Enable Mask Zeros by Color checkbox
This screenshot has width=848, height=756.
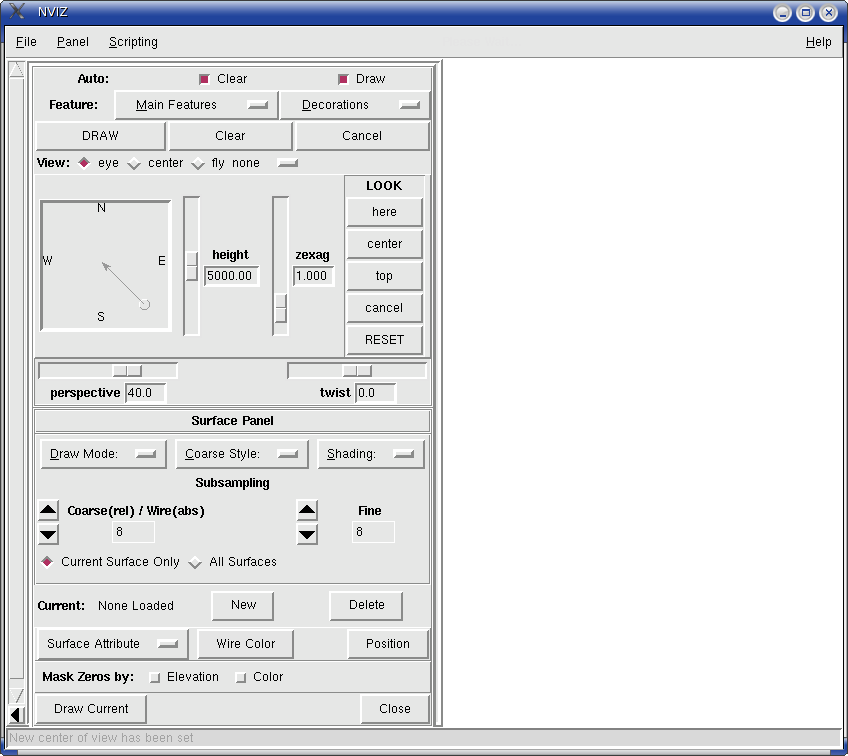pos(241,678)
